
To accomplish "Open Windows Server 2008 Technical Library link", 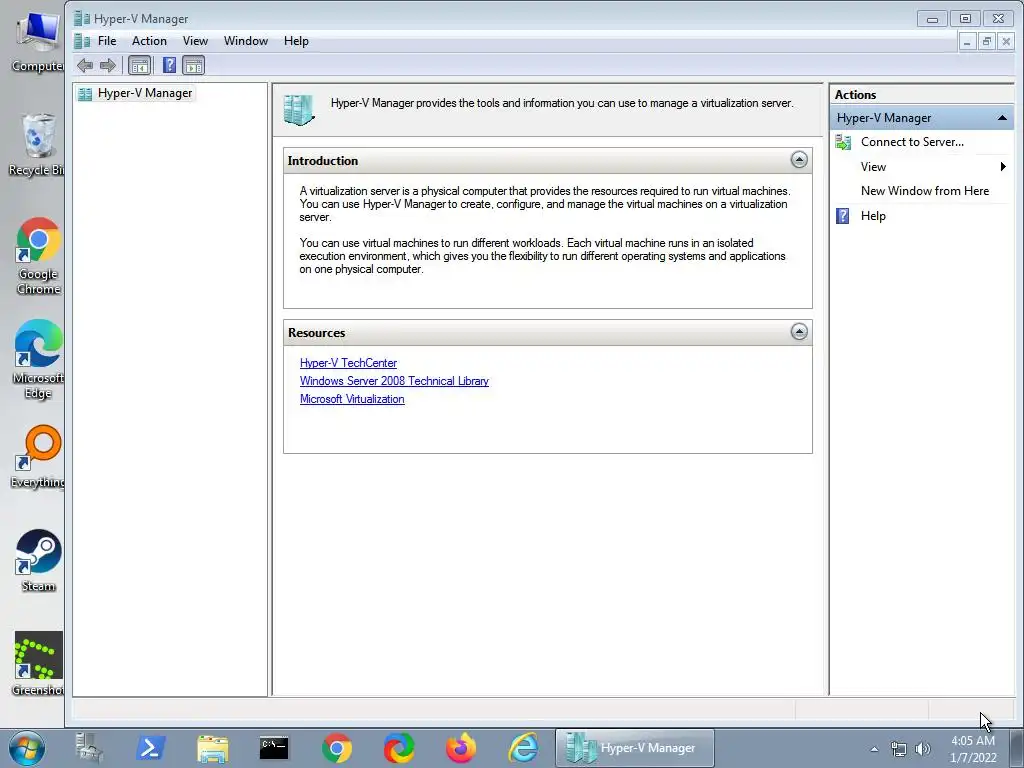I will pyautogui.click(x=394, y=381).
